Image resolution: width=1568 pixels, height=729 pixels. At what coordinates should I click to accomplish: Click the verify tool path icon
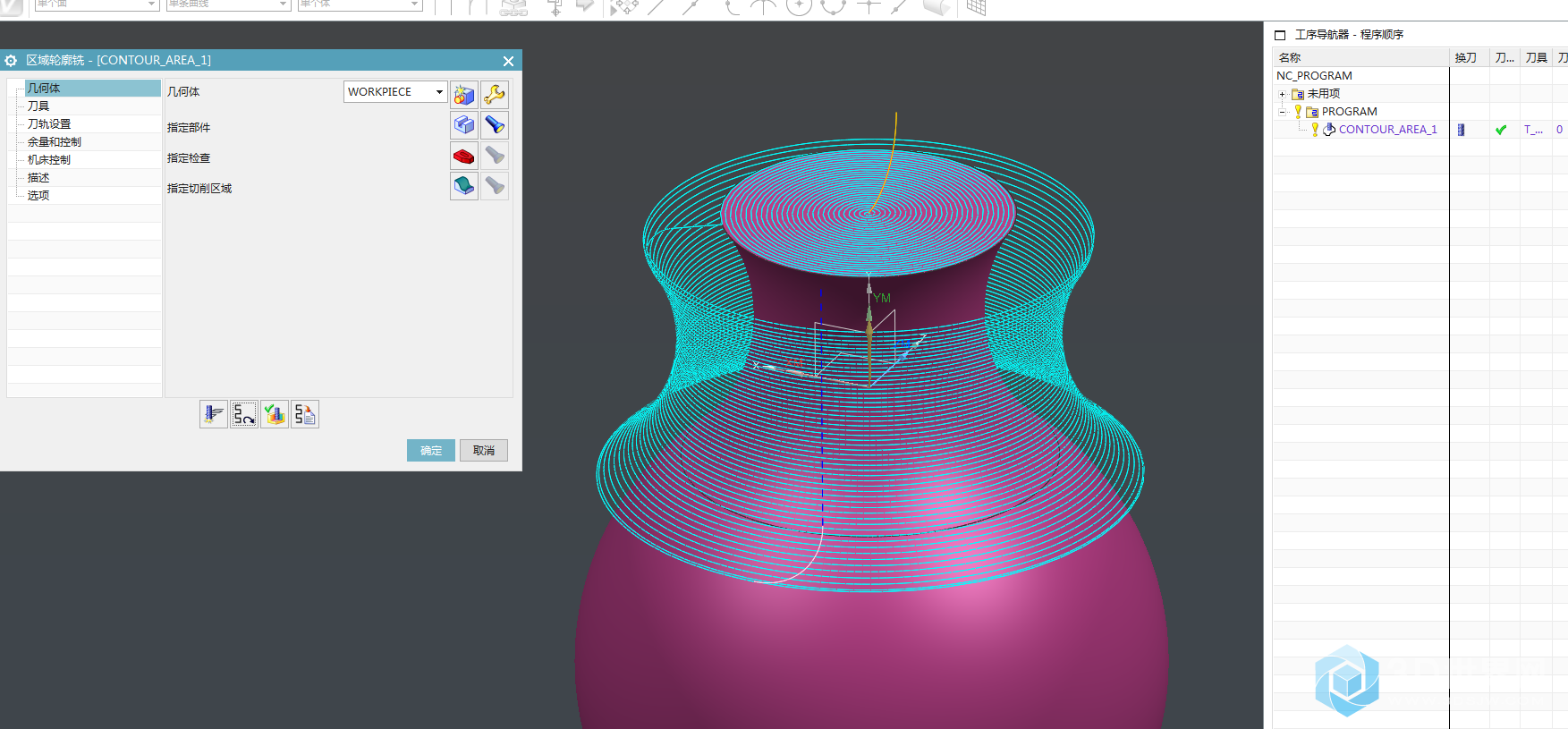(x=275, y=414)
